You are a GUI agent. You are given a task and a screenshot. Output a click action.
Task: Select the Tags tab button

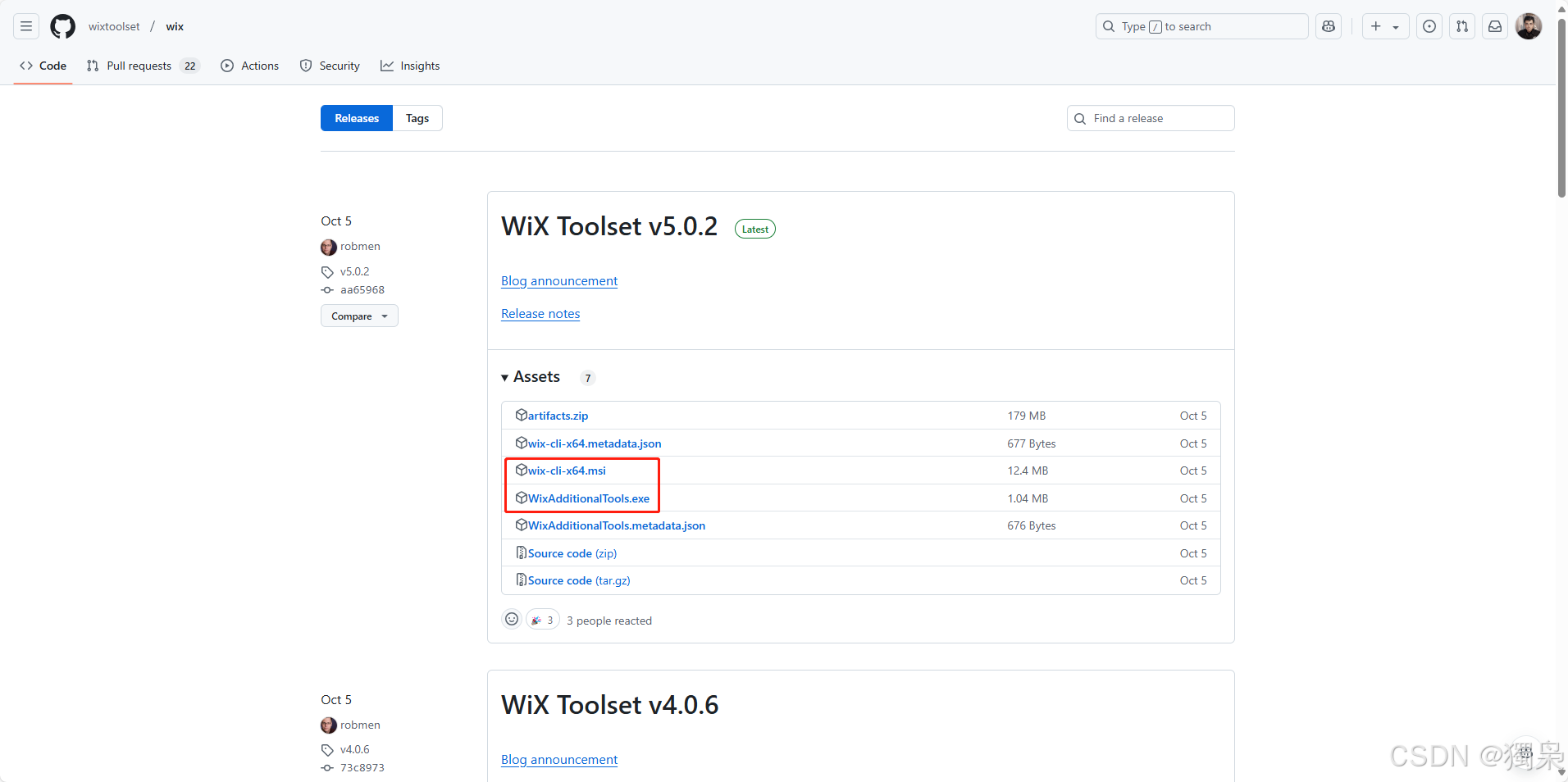pyautogui.click(x=417, y=118)
